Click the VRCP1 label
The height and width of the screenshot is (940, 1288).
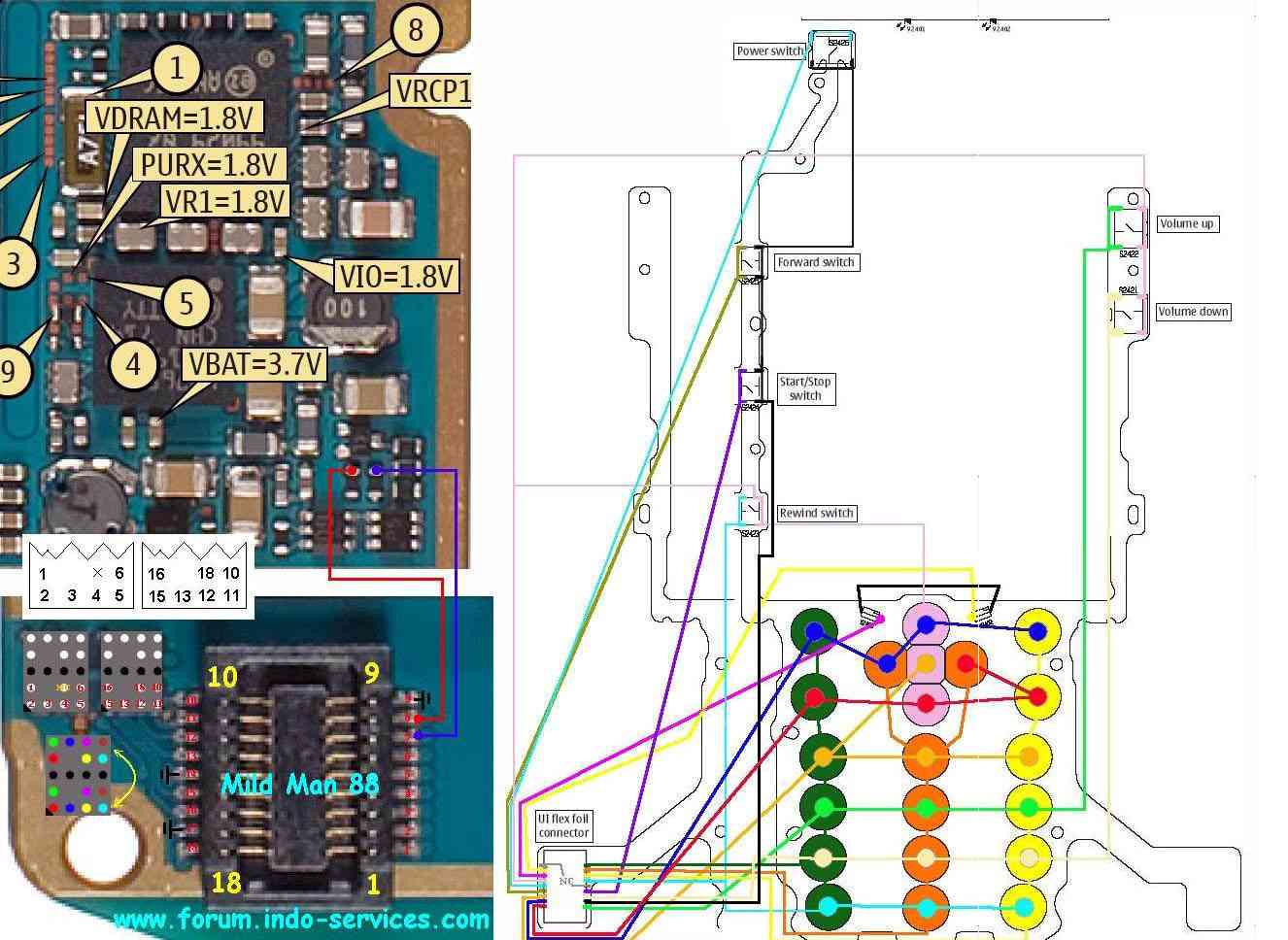[x=431, y=91]
